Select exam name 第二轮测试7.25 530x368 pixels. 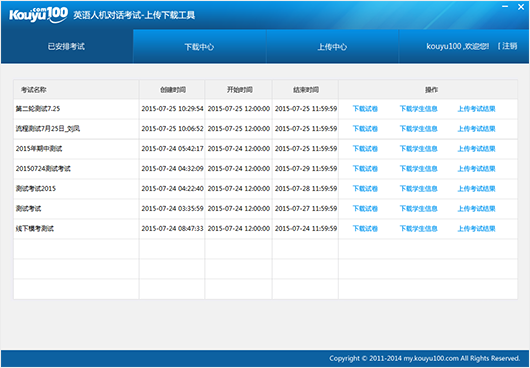(x=38, y=109)
